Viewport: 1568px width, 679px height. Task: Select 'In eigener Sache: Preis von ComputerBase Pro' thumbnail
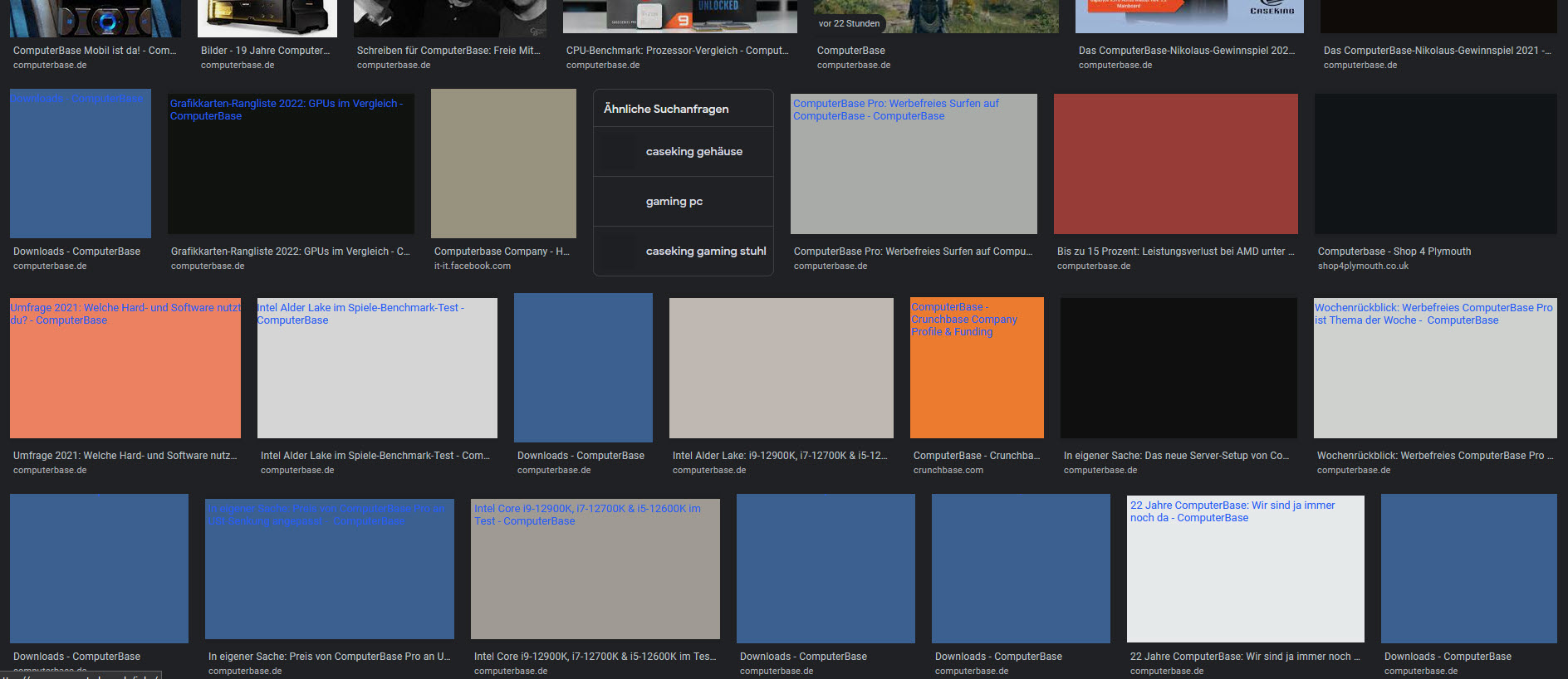tap(330, 569)
